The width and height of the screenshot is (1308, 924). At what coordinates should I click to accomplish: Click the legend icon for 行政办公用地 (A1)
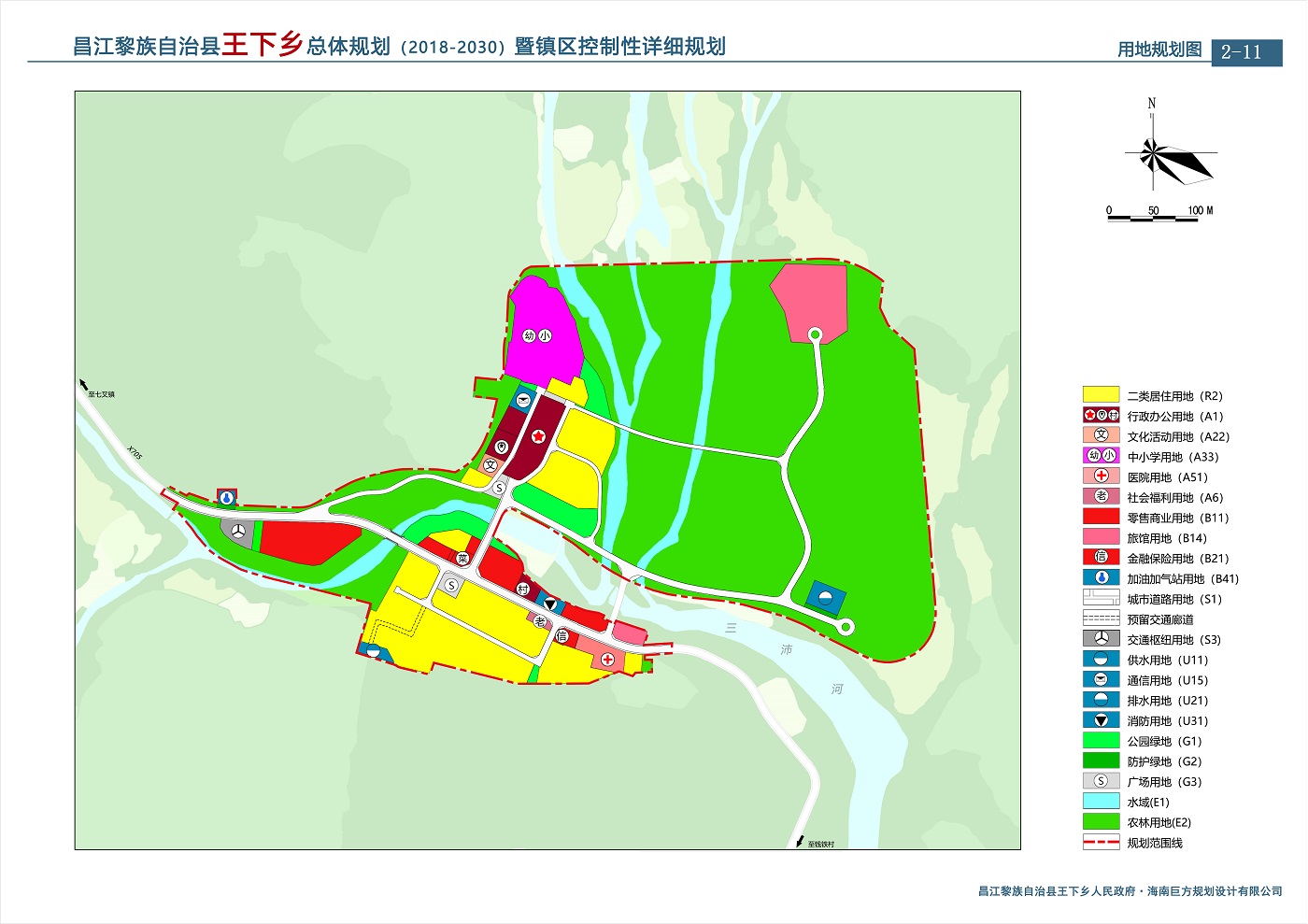pos(1101,415)
